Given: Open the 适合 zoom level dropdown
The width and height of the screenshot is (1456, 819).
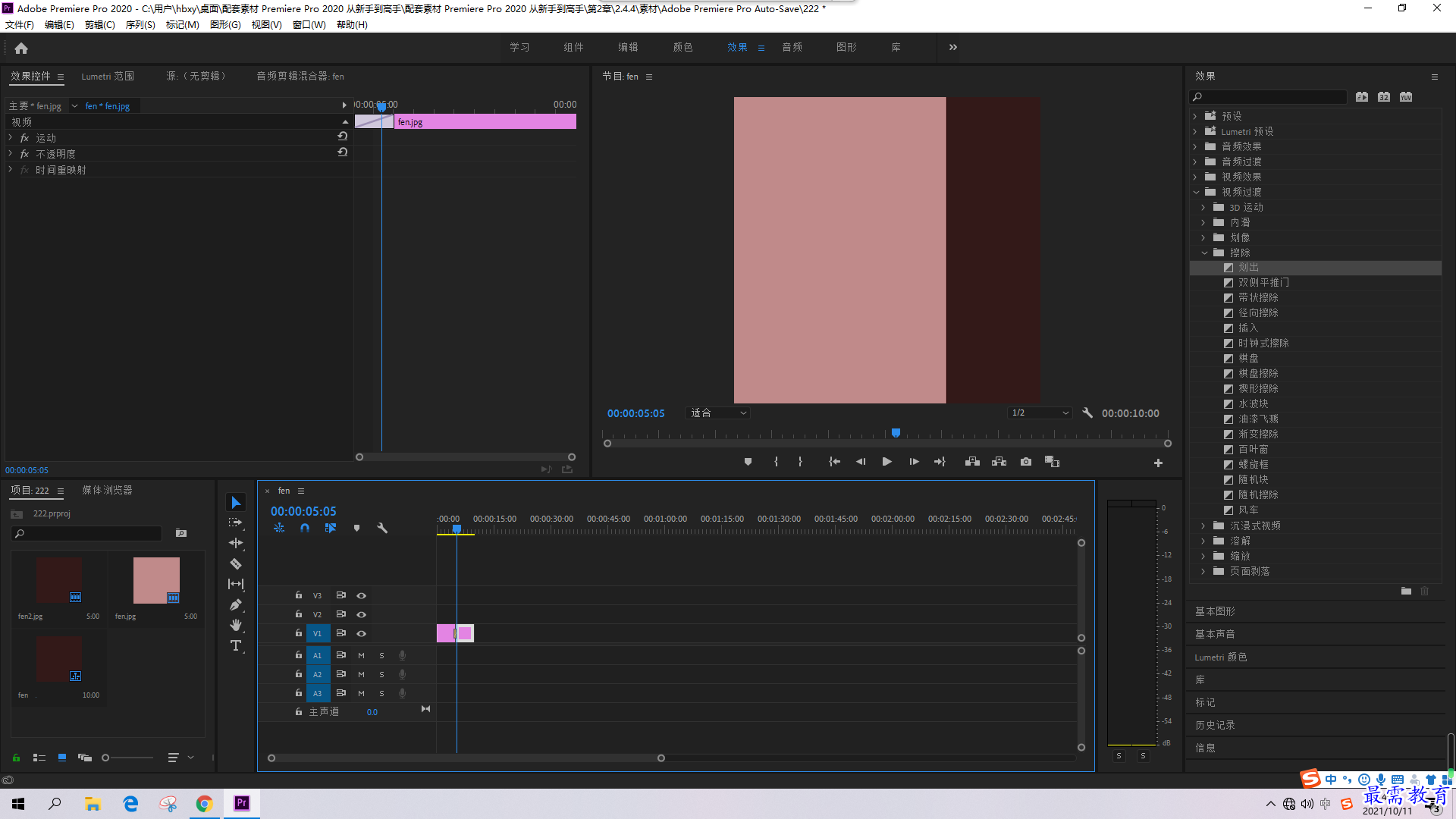Looking at the screenshot, I should (x=717, y=413).
